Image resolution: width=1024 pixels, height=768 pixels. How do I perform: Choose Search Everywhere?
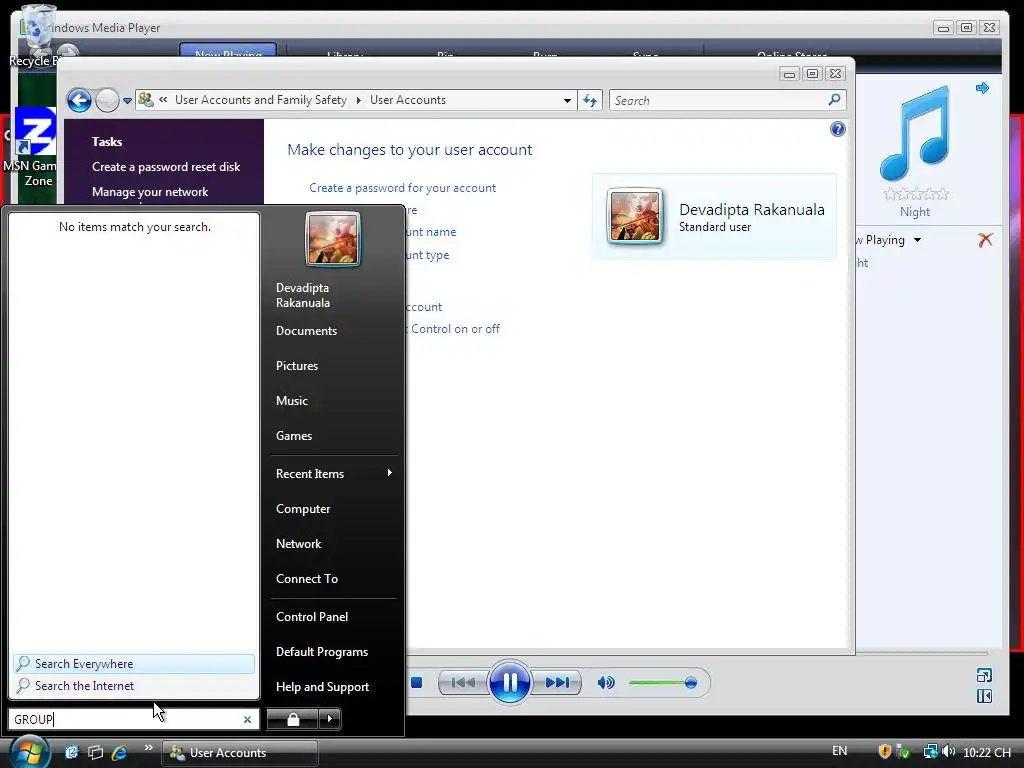coord(134,664)
